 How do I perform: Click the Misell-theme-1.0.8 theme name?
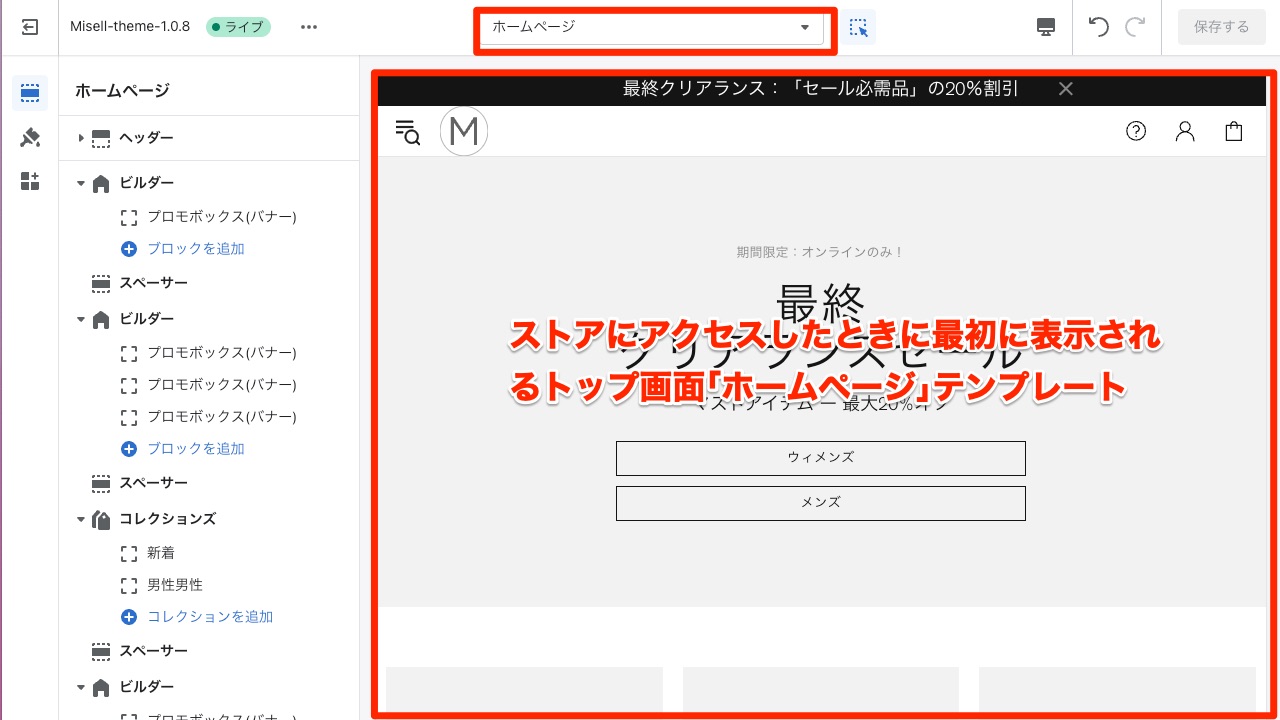(130, 27)
